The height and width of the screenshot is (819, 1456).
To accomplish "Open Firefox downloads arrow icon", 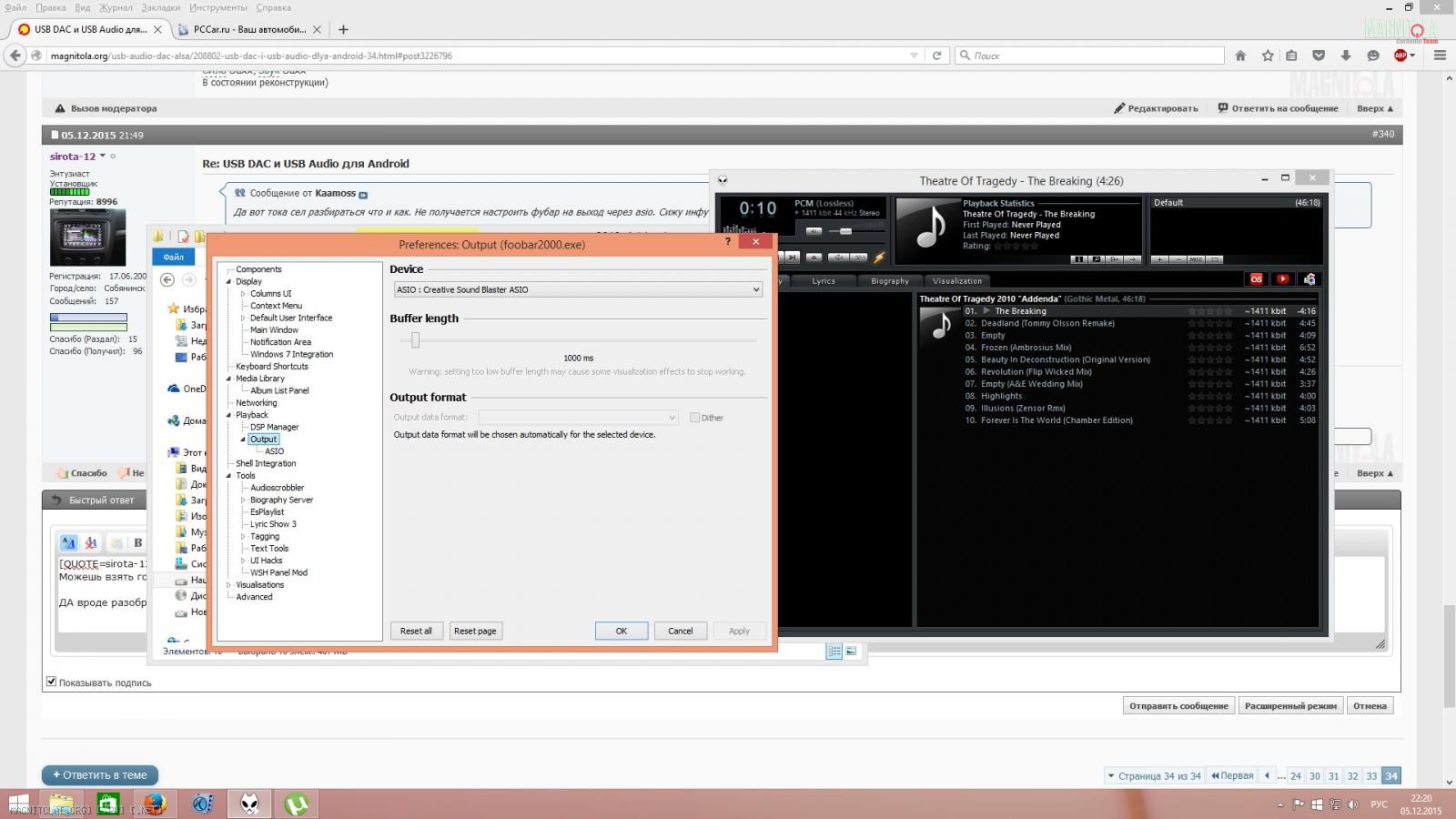I will click(1346, 56).
